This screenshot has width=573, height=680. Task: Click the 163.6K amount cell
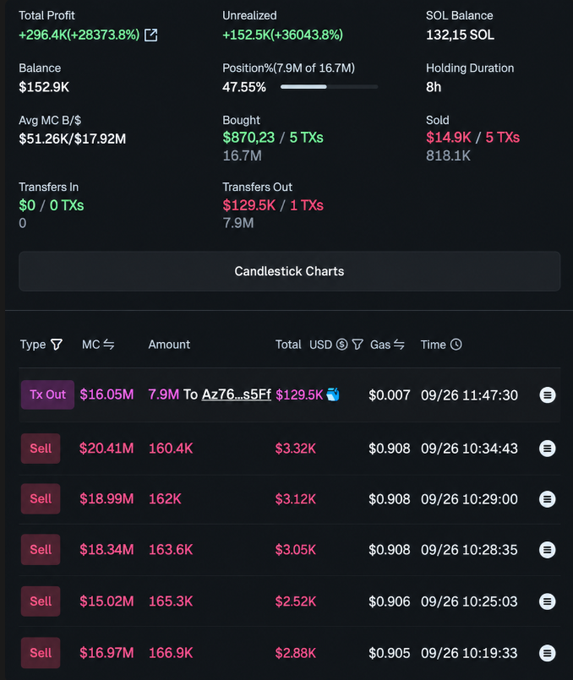pyautogui.click(x=171, y=549)
